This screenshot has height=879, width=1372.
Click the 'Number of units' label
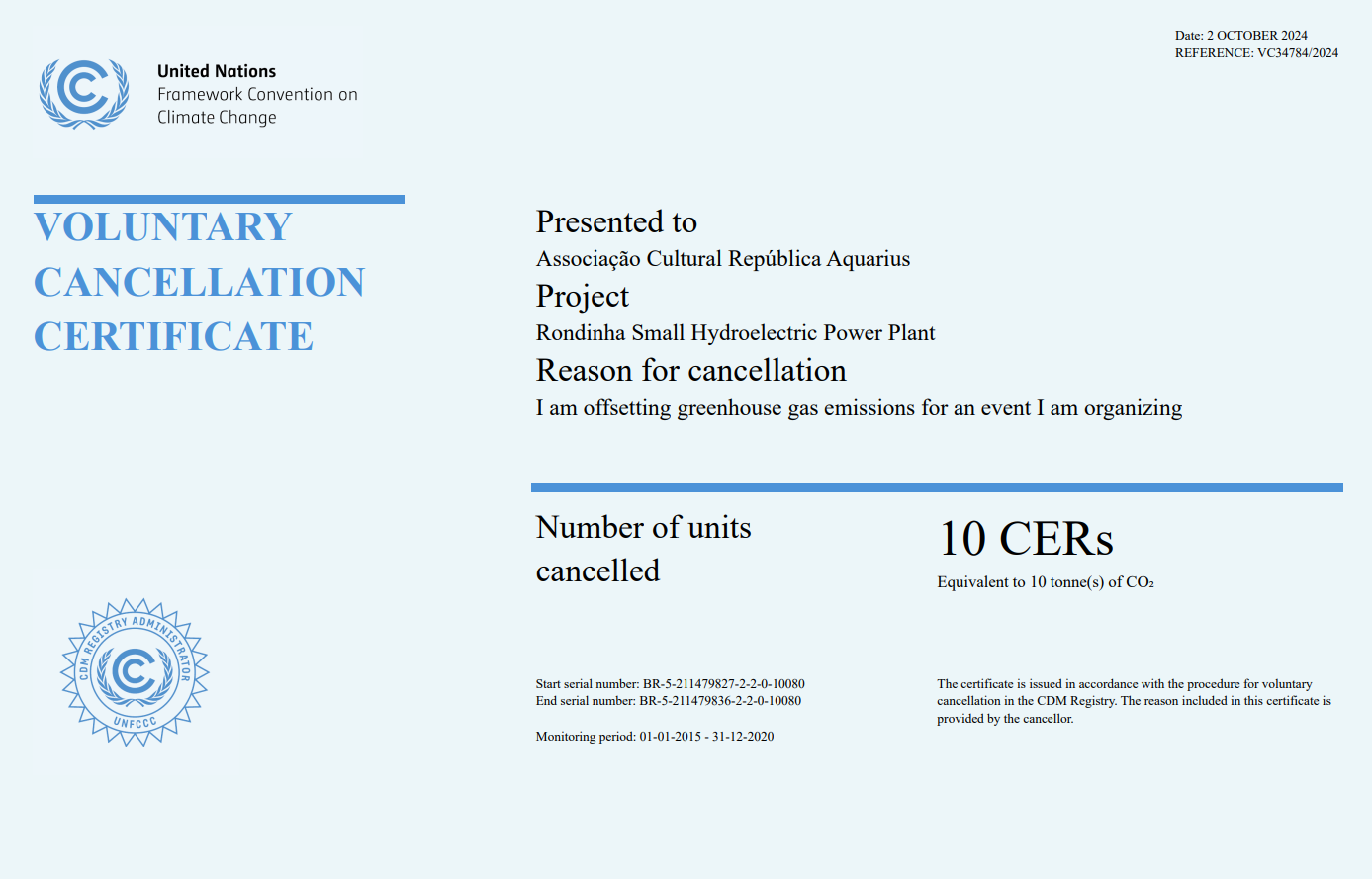pos(644,528)
